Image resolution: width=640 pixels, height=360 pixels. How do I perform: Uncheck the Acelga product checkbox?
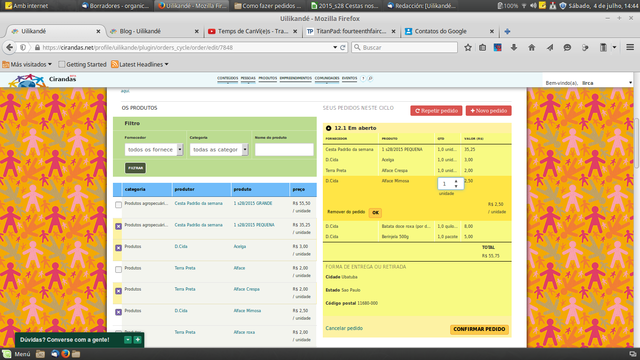(118, 248)
